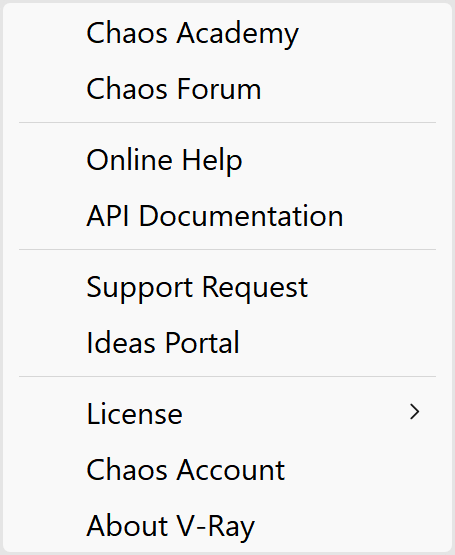This screenshot has height=555, width=455.
Task: Select Chaos Forum from the menu
Action: point(227,88)
